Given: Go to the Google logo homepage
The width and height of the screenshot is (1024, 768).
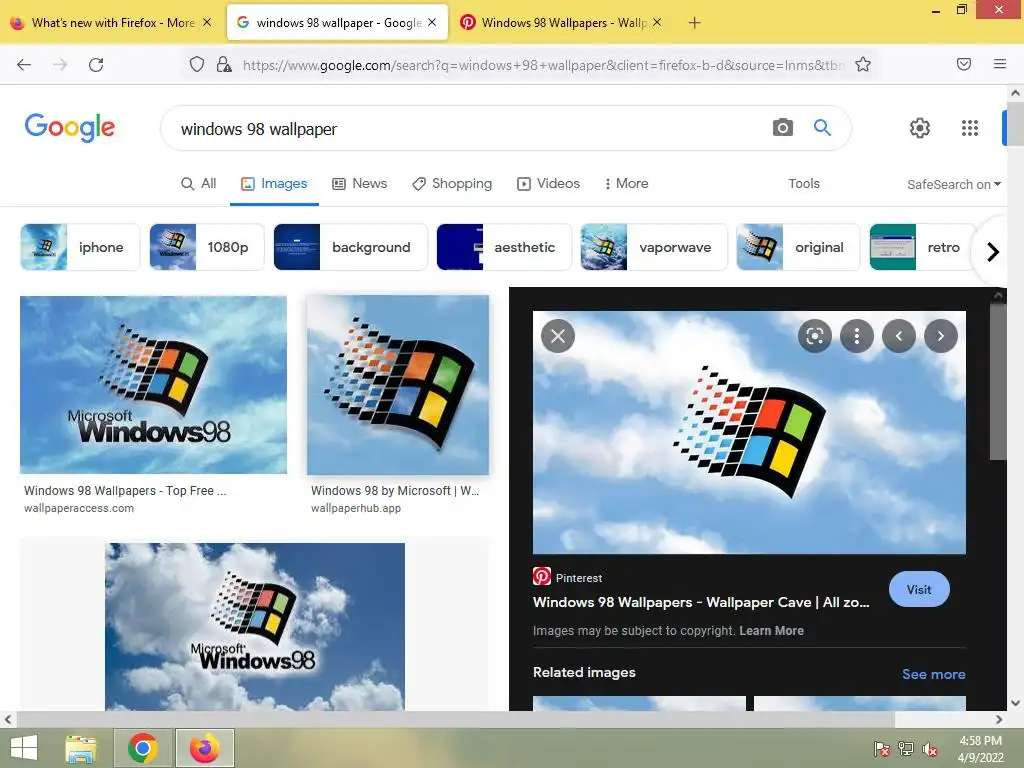Looking at the screenshot, I should tap(70, 127).
